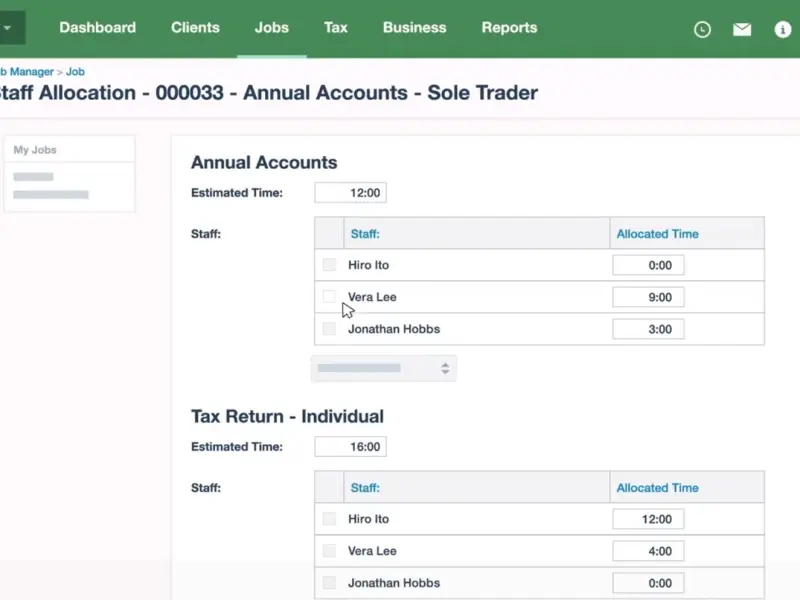This screenshot has width=800, height=600.
Task: Open the staff dropdown below Annual Accounts table
Action: (384, 368)
